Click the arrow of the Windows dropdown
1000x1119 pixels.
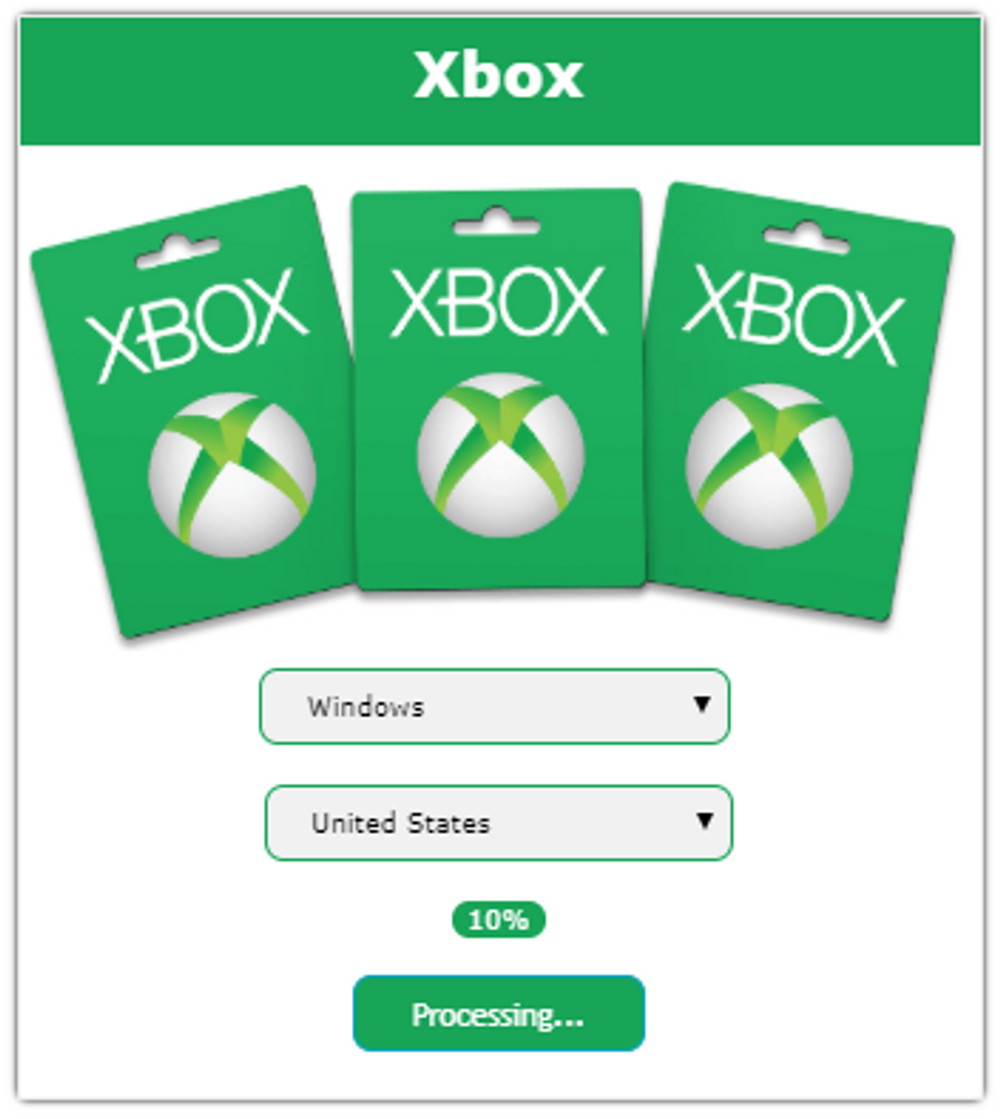tap(702, 704)
